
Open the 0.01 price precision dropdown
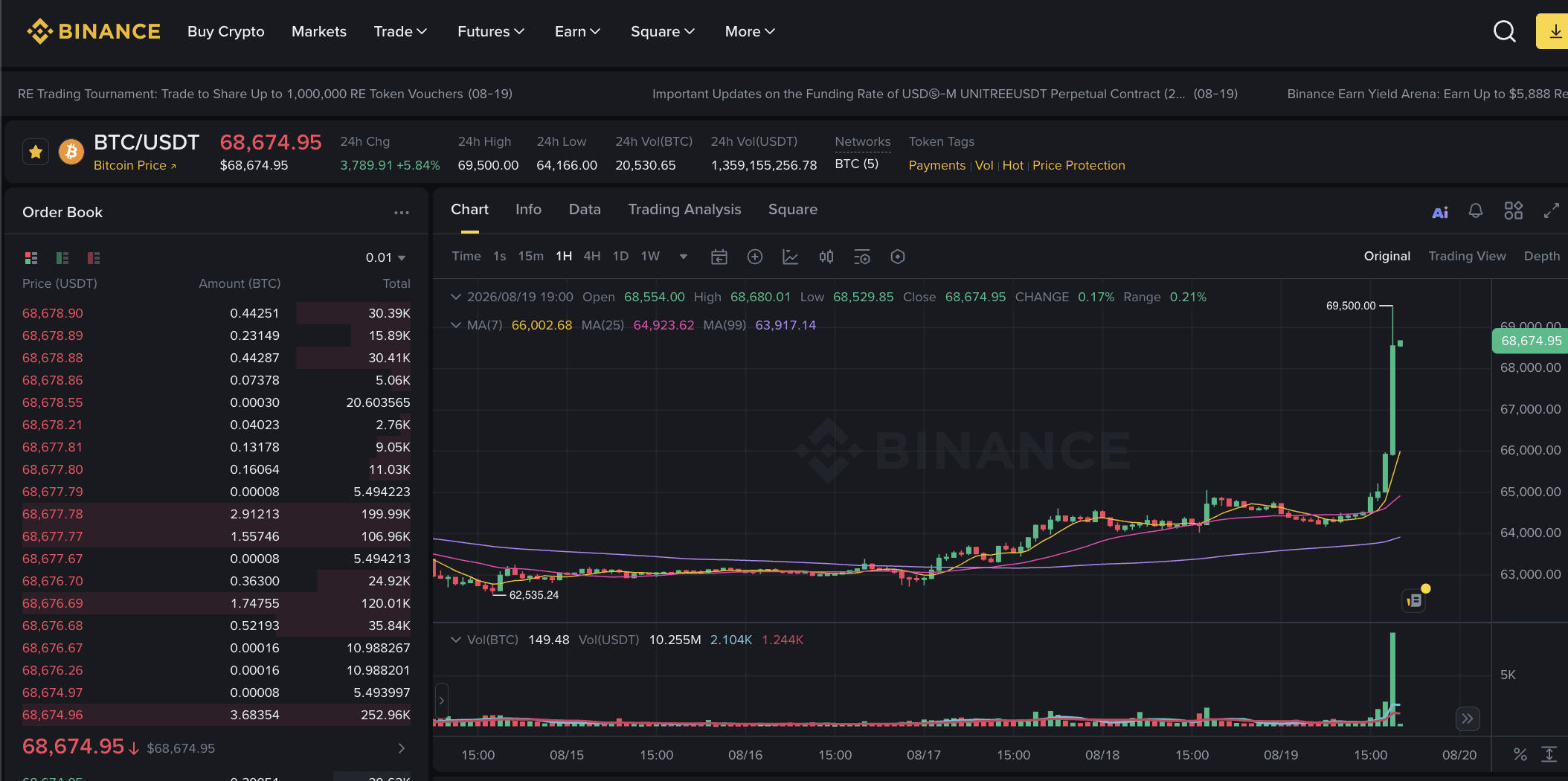385,257
